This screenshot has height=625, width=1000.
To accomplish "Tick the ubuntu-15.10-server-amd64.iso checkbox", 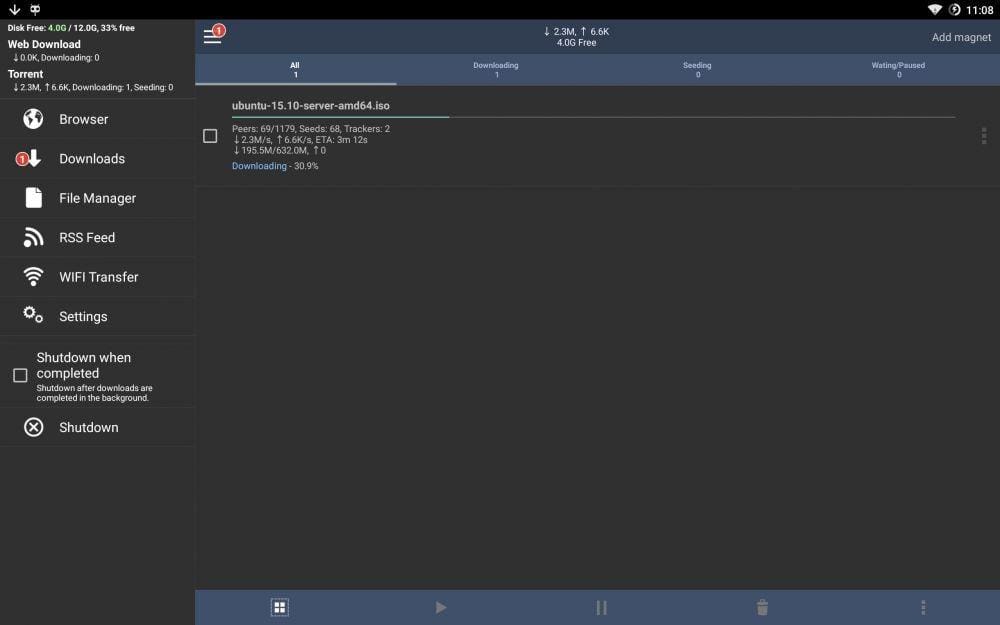I will coord(210,136).
